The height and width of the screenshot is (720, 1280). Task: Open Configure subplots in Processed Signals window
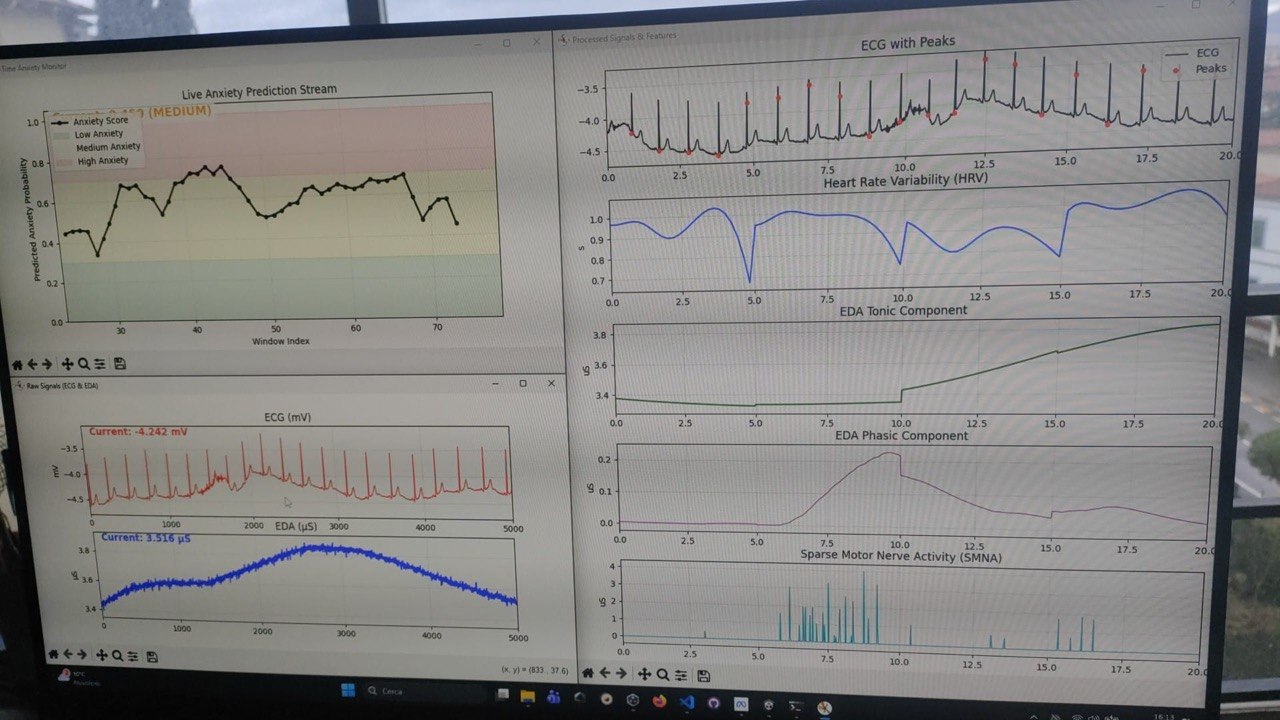tap(681, 675)
